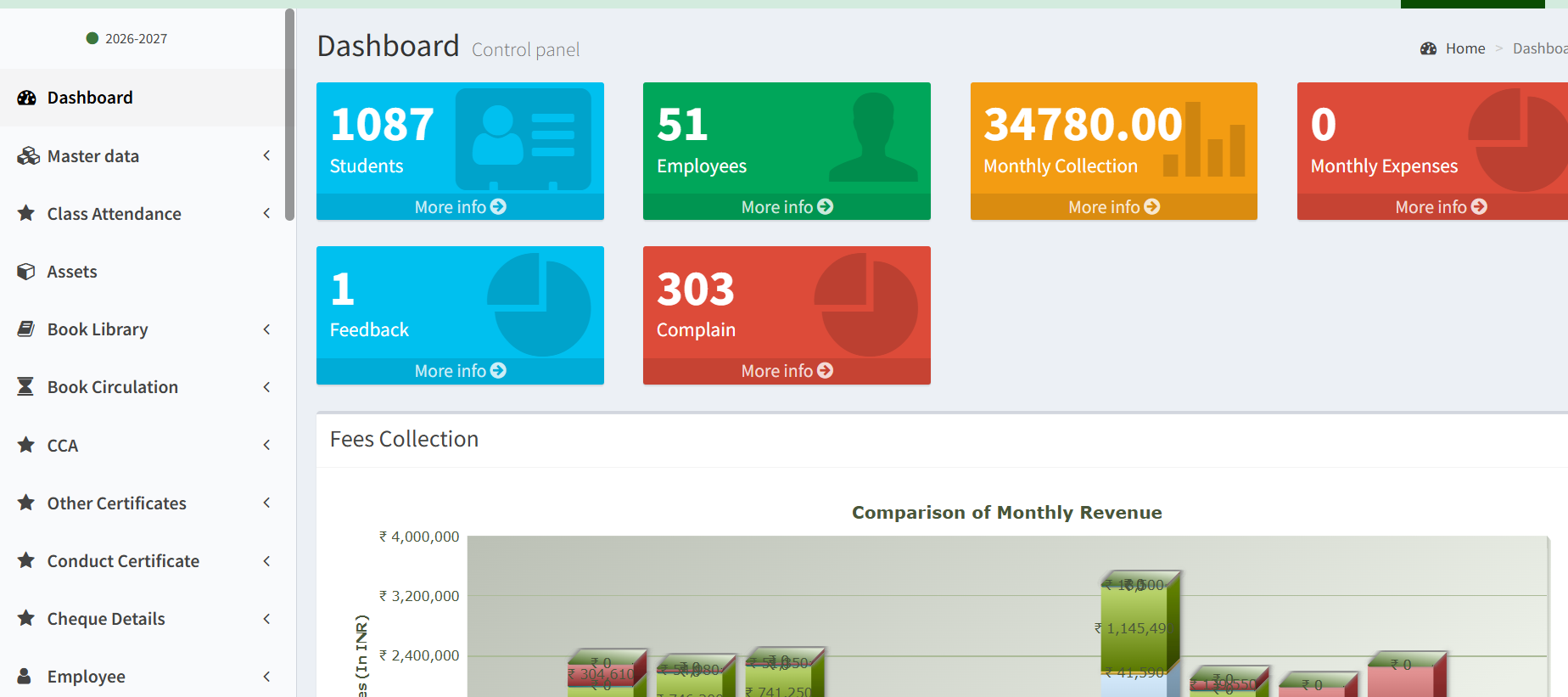Click the arrow icon on Employees More info
The image size is (1568, 697).
click(826, 206)
